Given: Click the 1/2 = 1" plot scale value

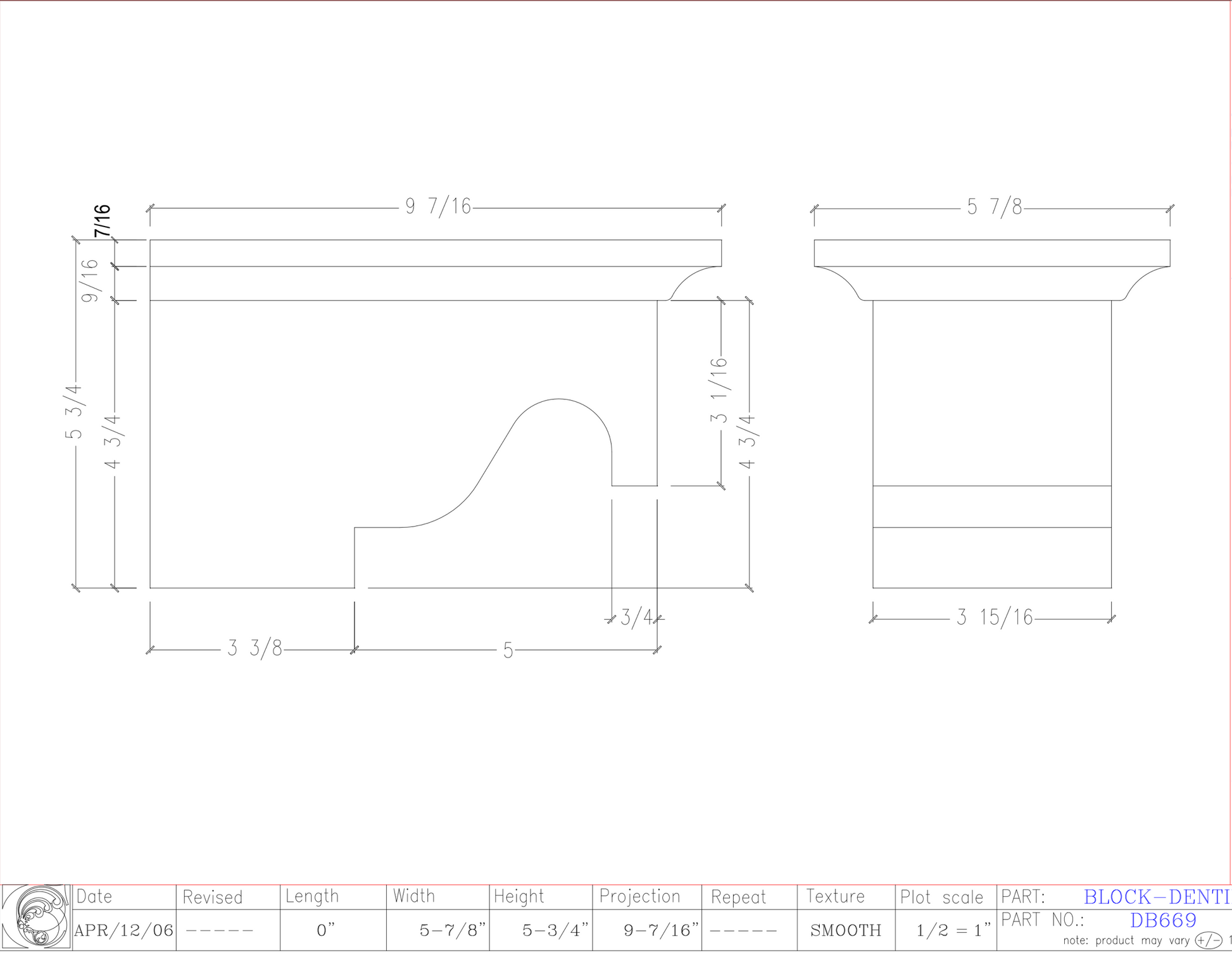Looking at the screenshot, I should 952,930.
